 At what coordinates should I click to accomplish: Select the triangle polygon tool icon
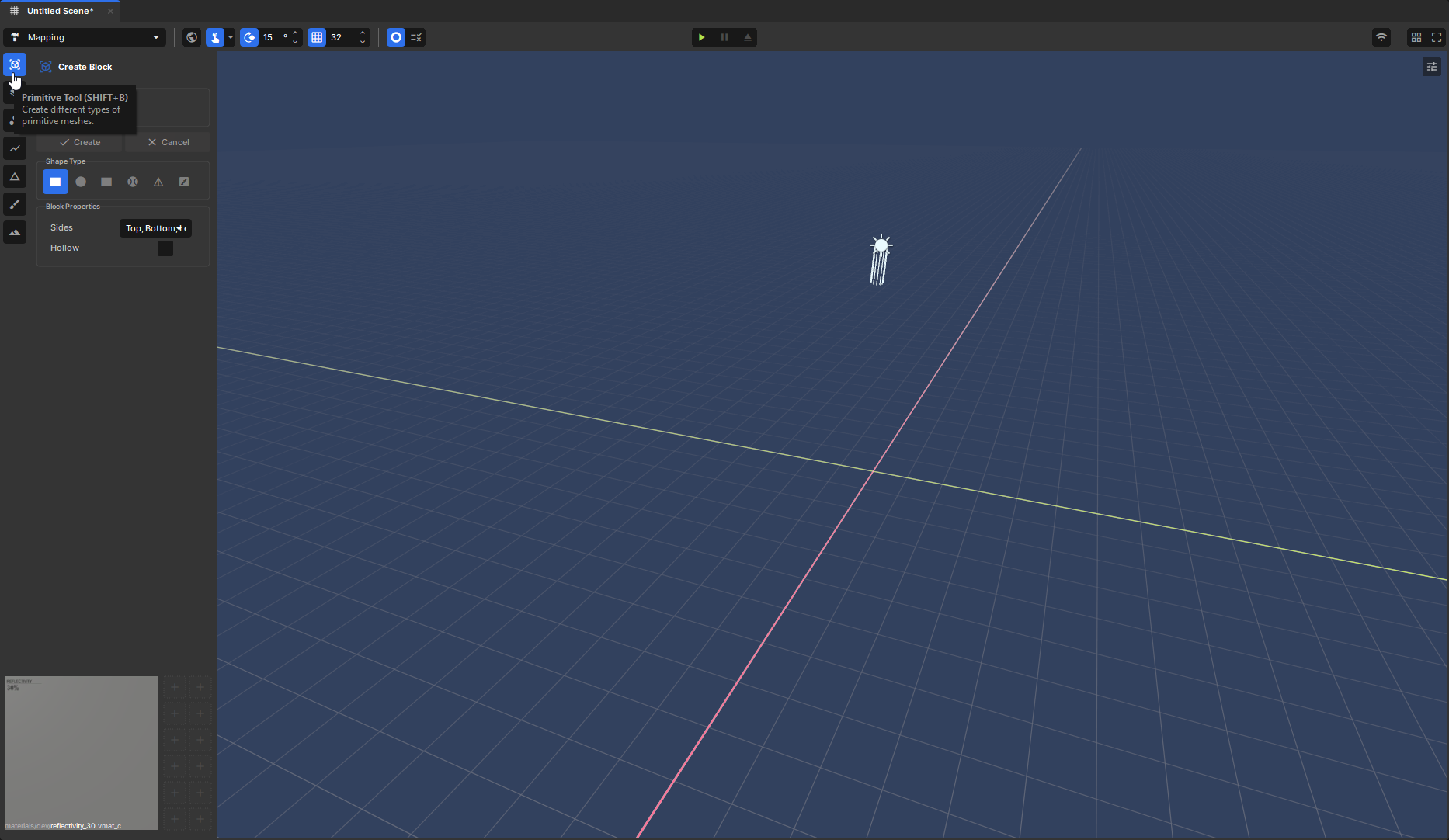click(x=15, y=176)
